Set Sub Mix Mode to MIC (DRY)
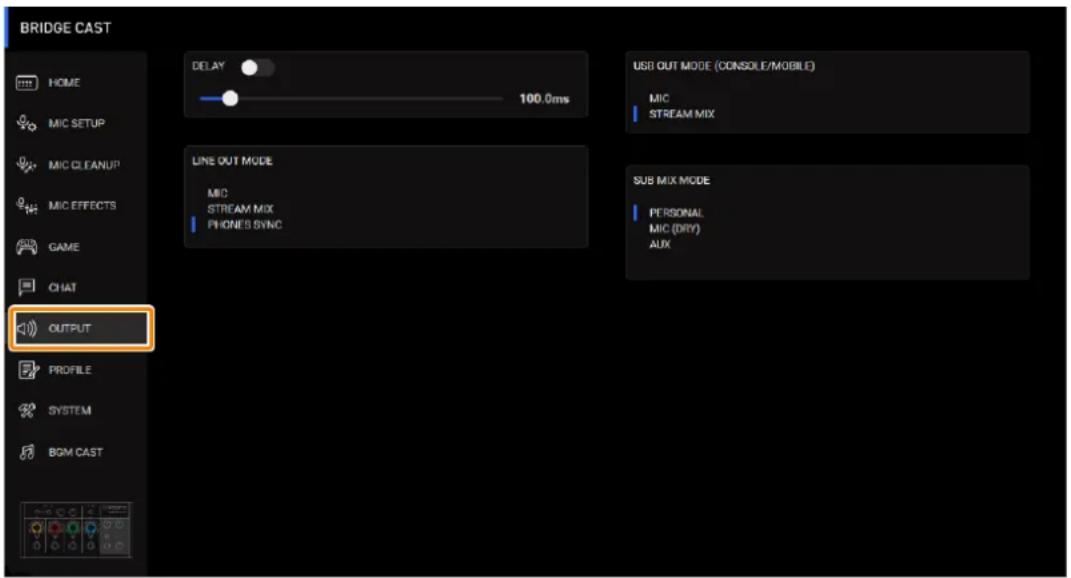The image size is (1071, 578). click(675, 229)
